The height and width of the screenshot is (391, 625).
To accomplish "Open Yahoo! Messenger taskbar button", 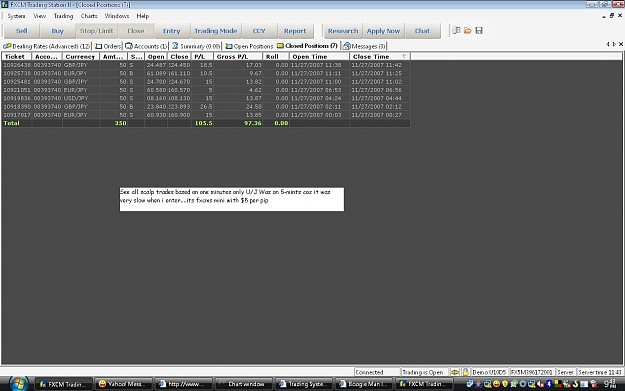I will 124,384.
